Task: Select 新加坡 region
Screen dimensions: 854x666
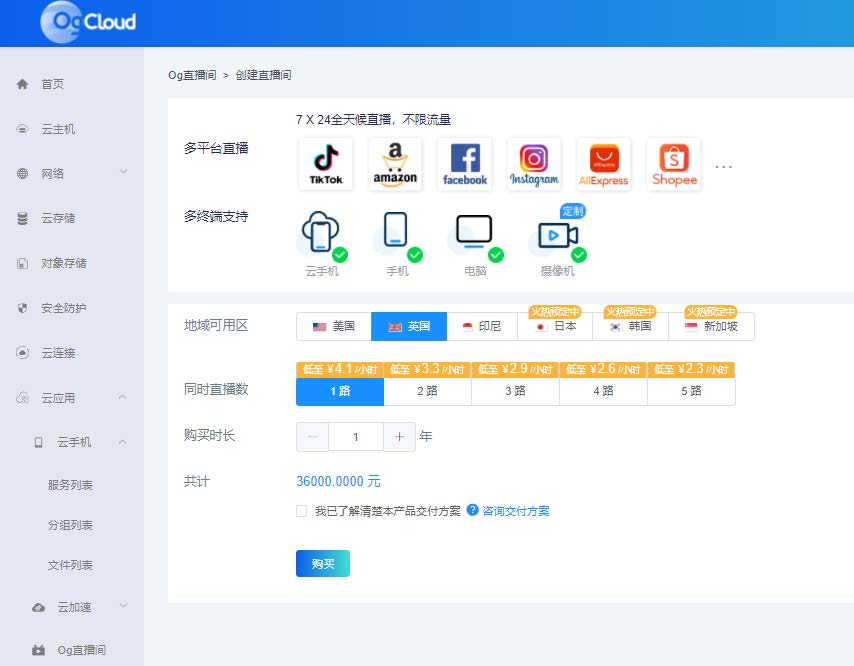Action: (x=711, y=326)
